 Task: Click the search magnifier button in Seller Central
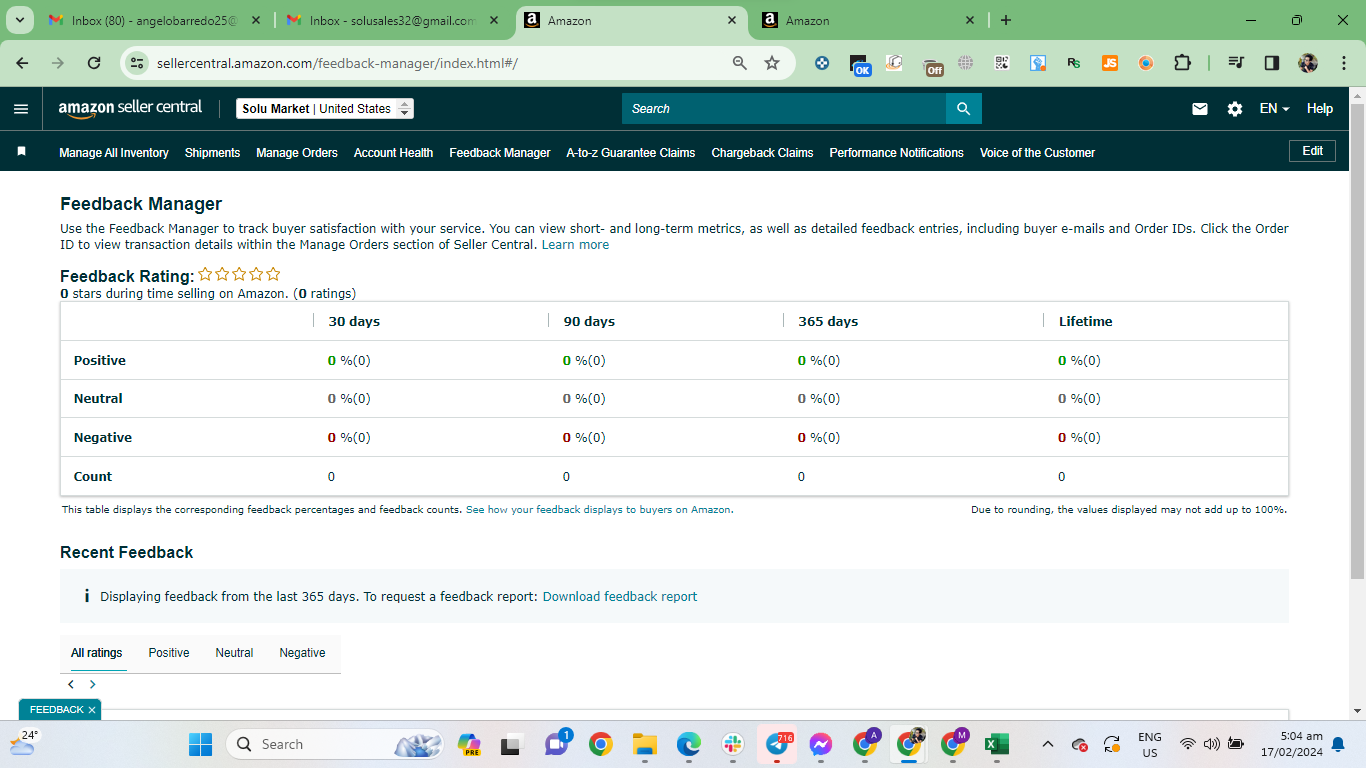[x=963, y=109]
